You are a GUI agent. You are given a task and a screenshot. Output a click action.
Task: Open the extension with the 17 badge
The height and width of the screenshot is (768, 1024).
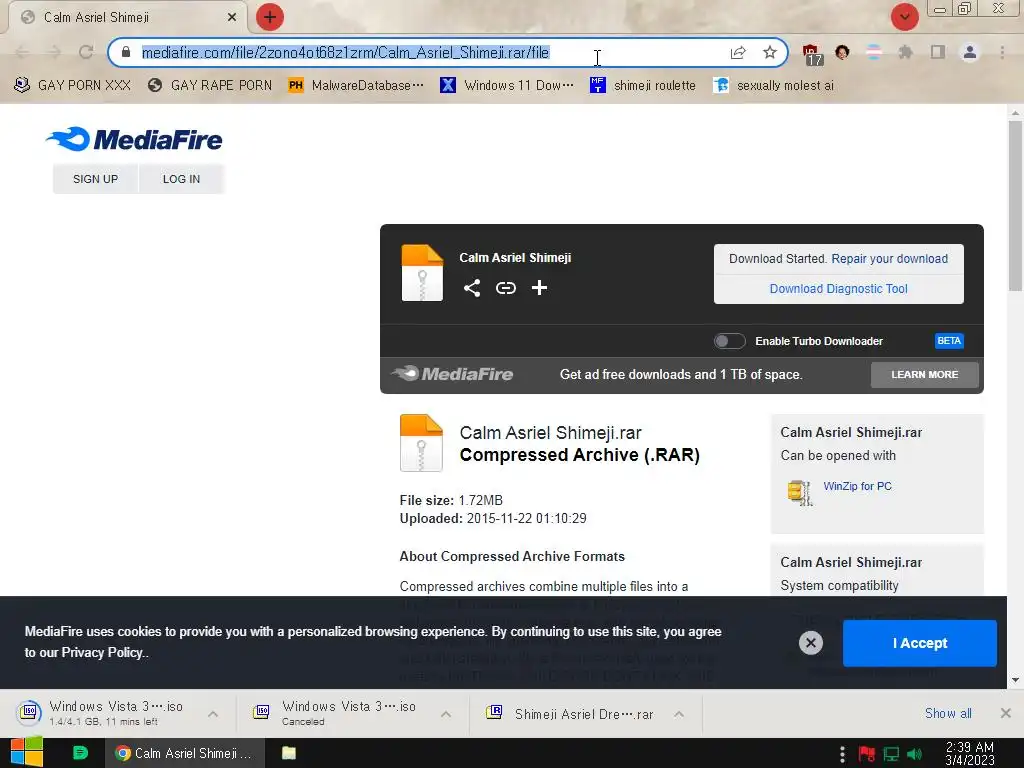tap(812, 54)
